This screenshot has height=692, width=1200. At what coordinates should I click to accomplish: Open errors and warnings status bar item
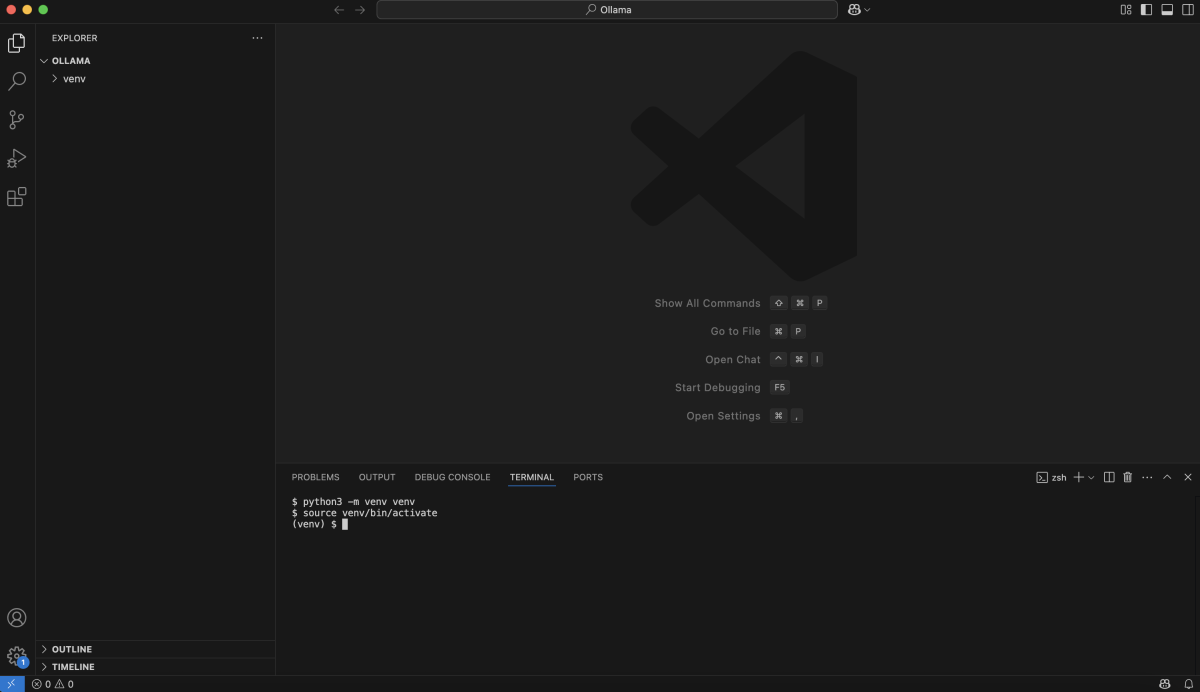(x=52, y=684)
